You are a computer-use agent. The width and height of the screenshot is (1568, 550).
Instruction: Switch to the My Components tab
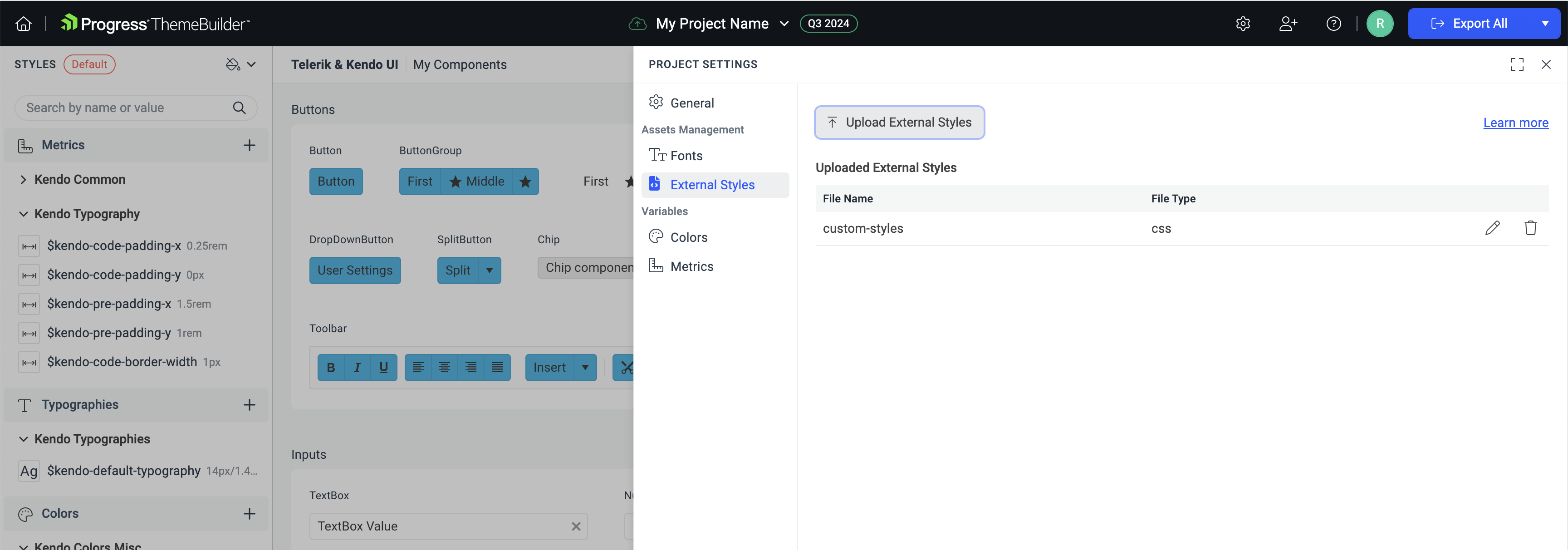point(460,64)
